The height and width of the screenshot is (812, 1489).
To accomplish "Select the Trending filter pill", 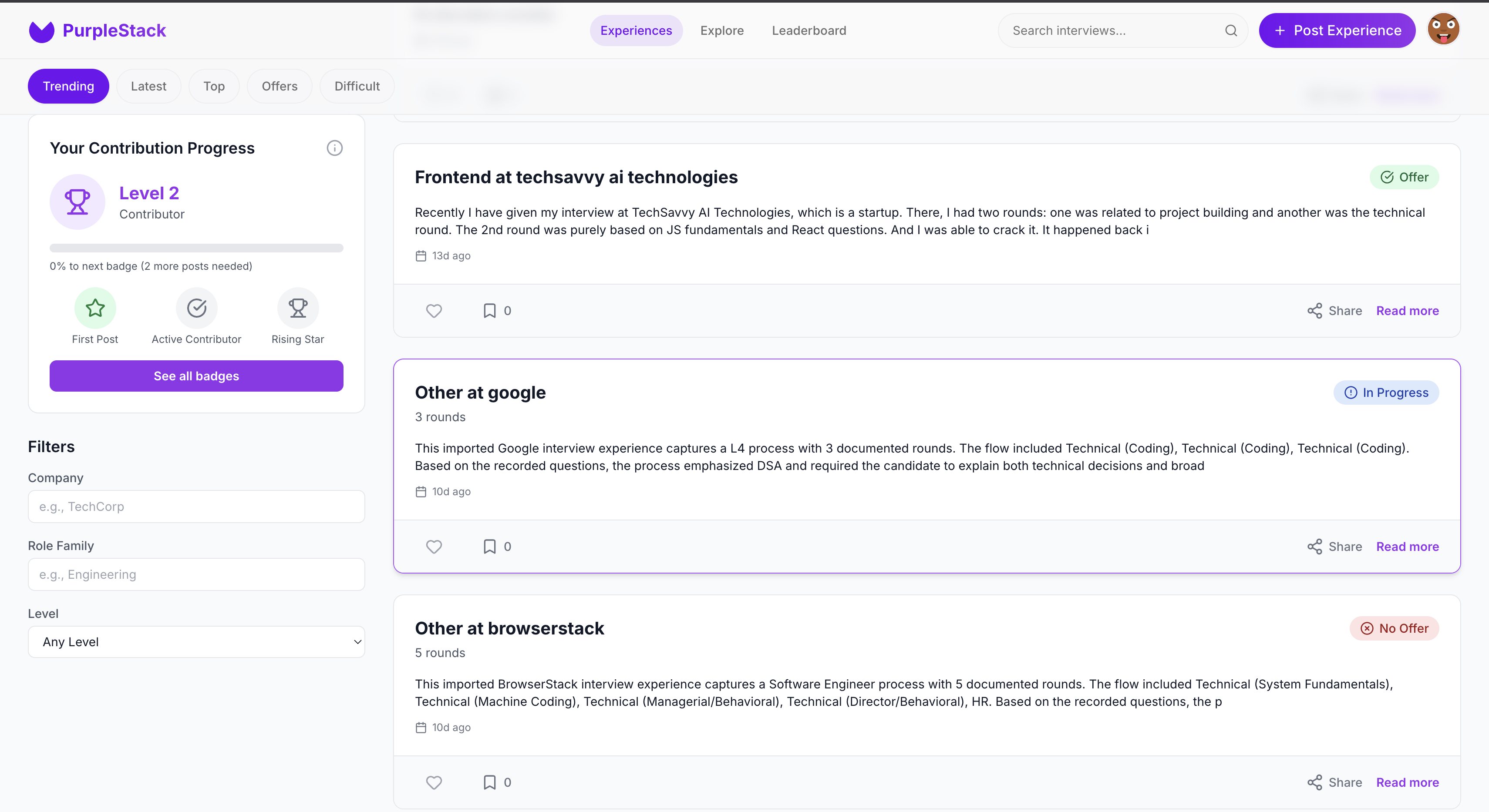I will click(68, 85).
